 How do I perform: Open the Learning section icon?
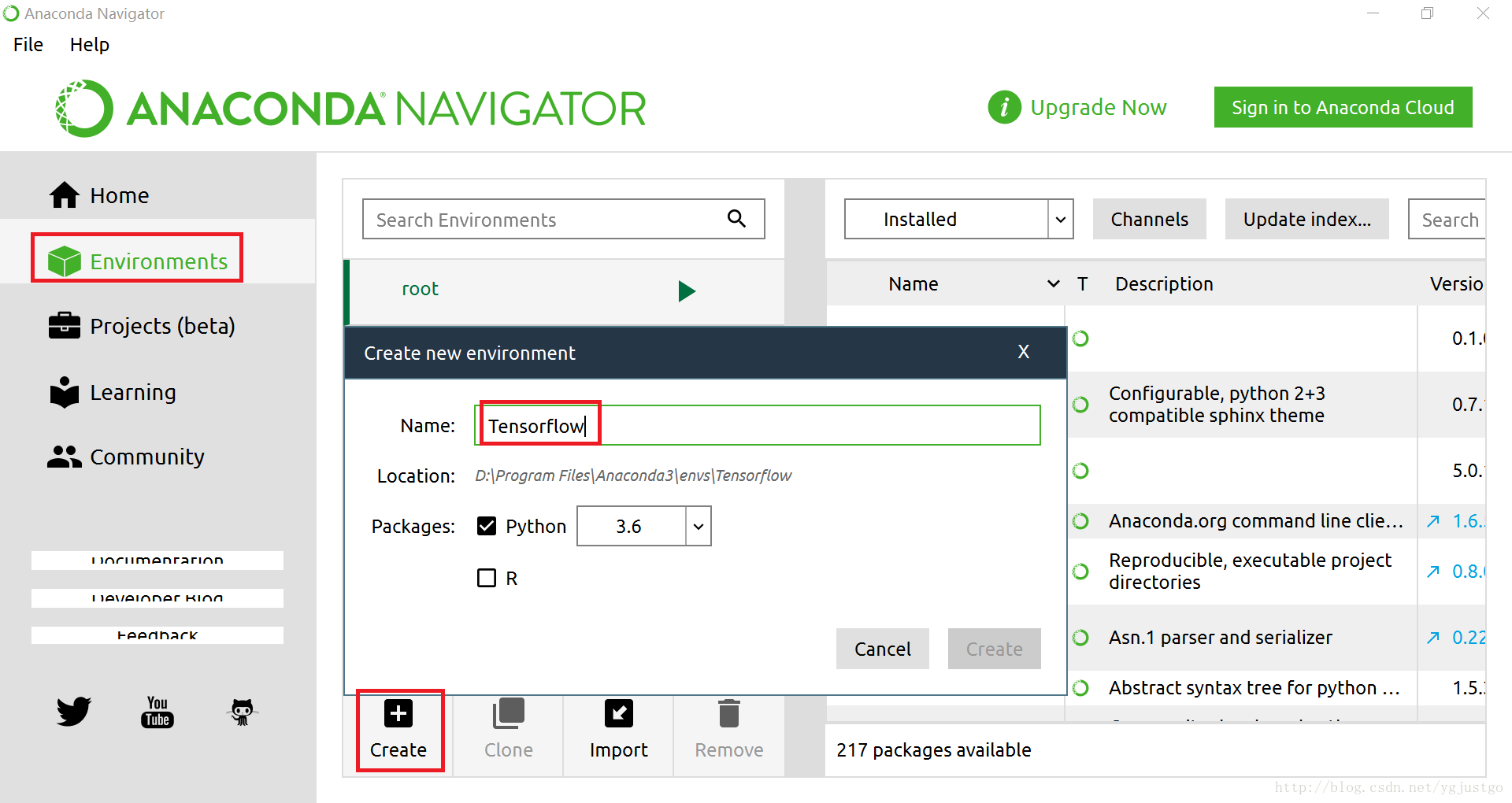(64, 392)
